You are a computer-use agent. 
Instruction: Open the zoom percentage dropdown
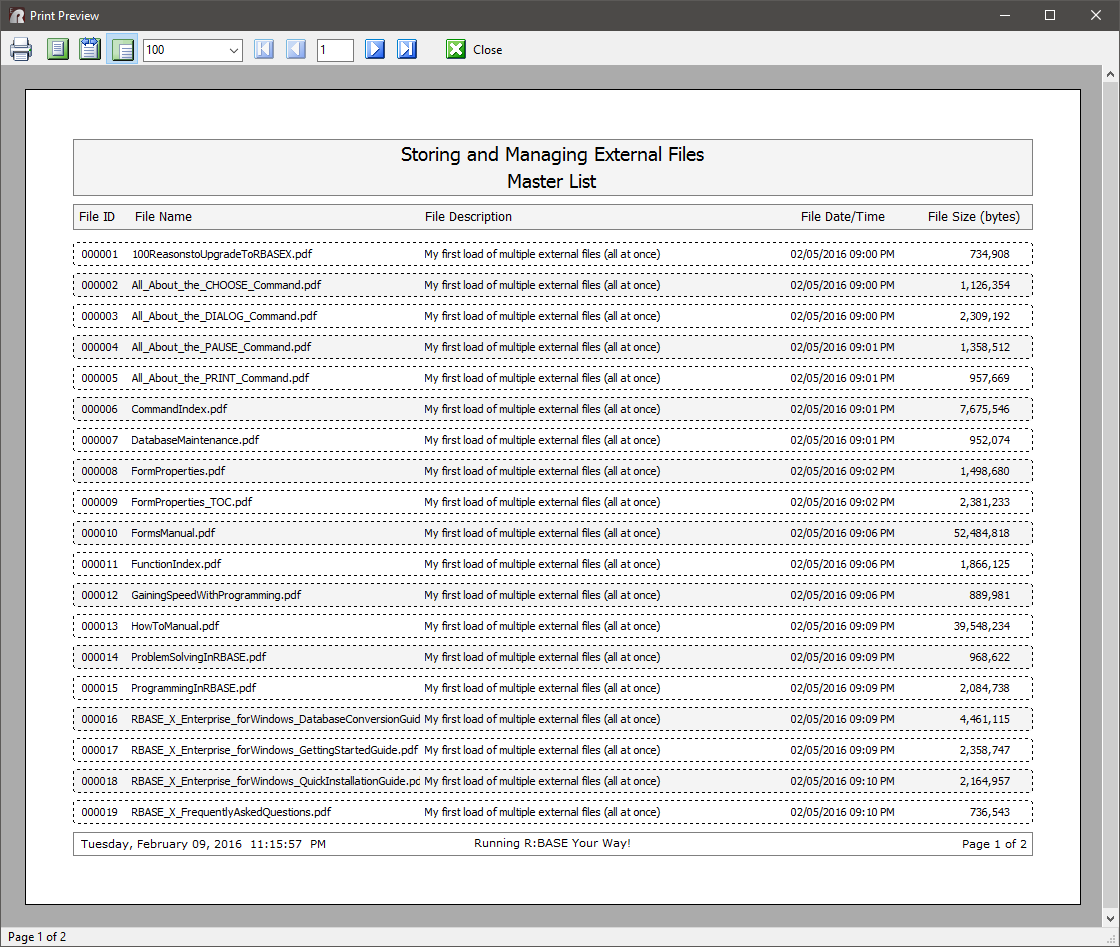[x=234, y=50]
